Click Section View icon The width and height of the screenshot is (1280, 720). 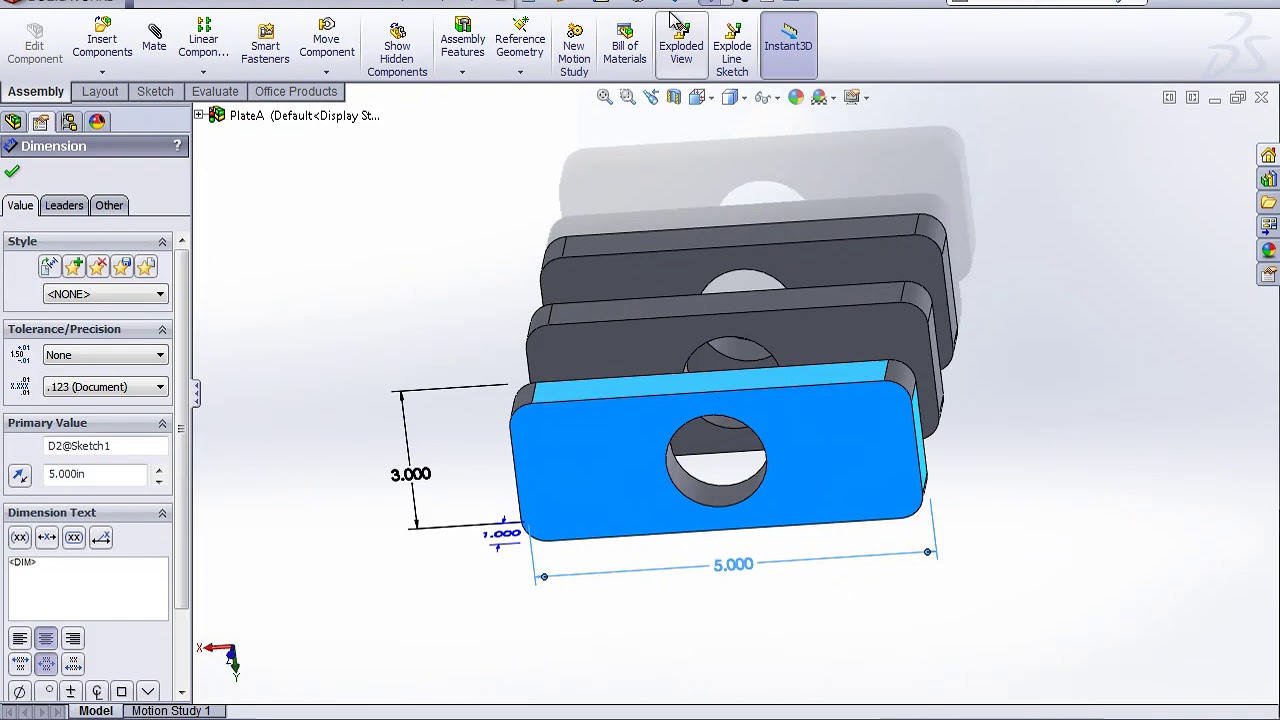click(x=674, y=97)
